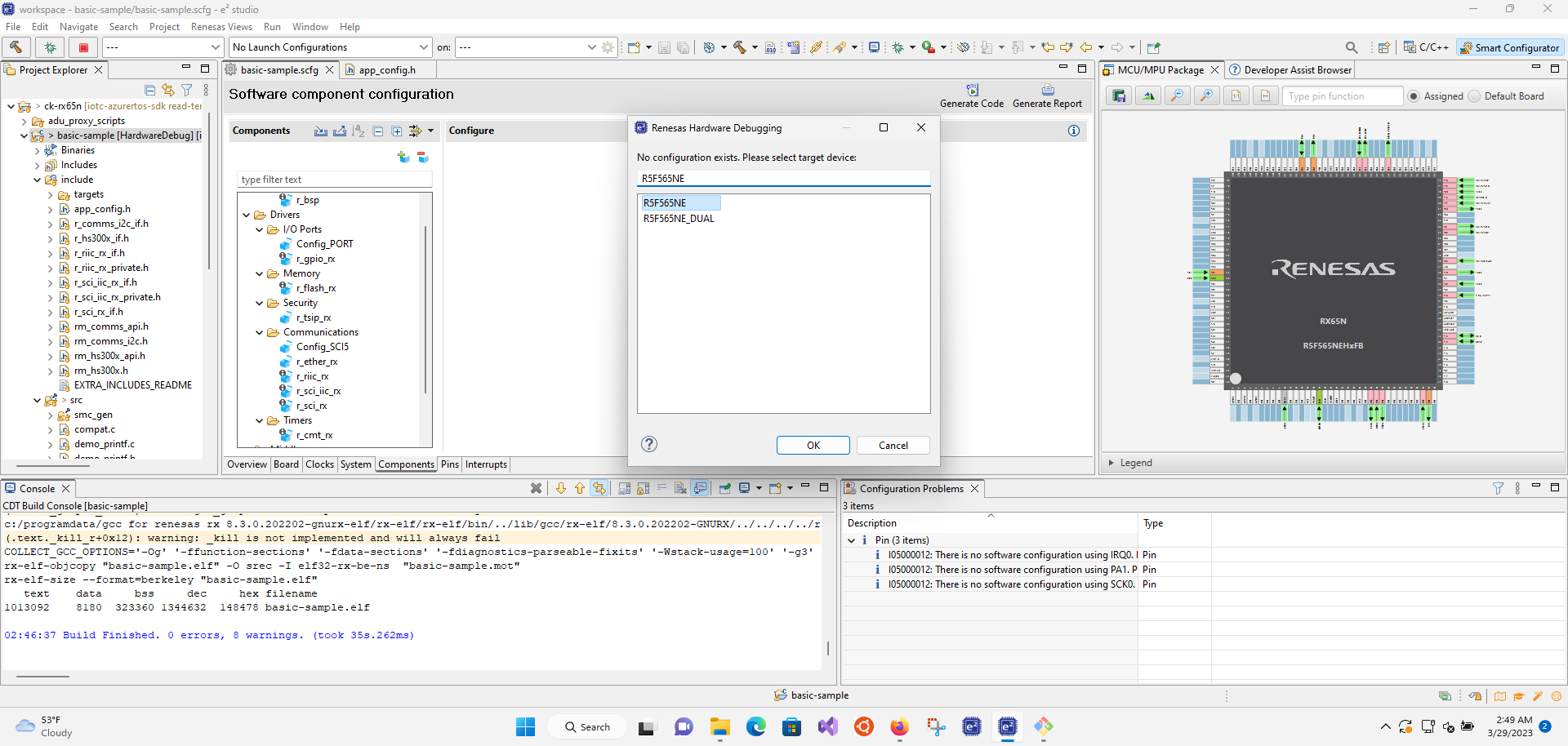Click Link with Editor in Project Explorer
The height and width of the screenshot is (746, 1568).
(168, 90)
